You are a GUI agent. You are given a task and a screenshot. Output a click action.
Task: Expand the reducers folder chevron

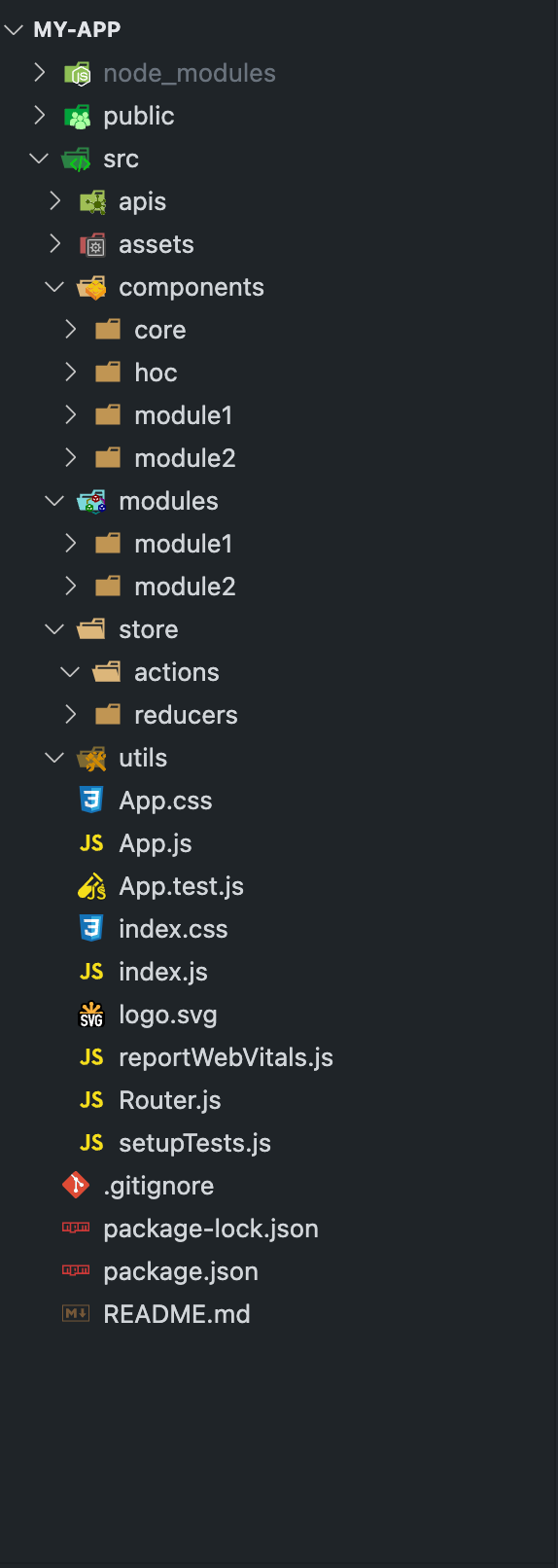coord(71,715)
